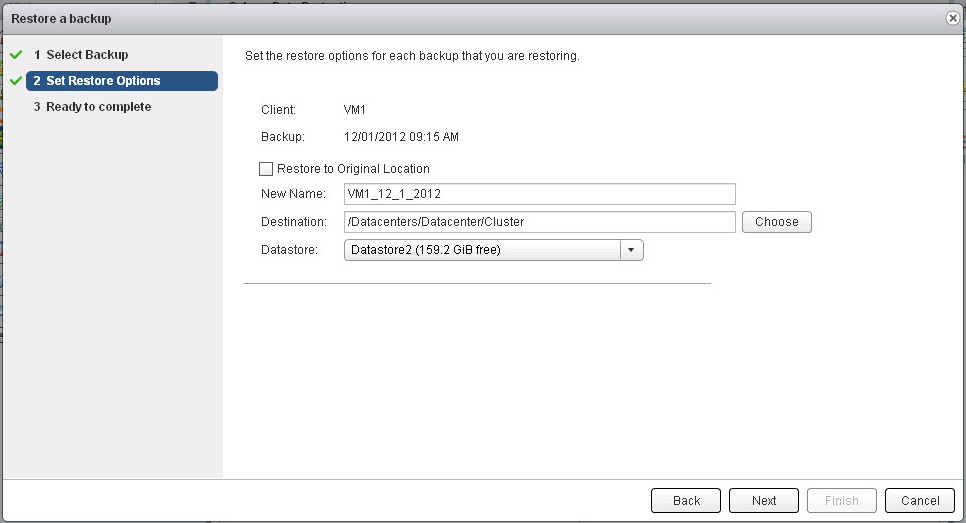
Task: Click the client name VM1
Action: 355,110
